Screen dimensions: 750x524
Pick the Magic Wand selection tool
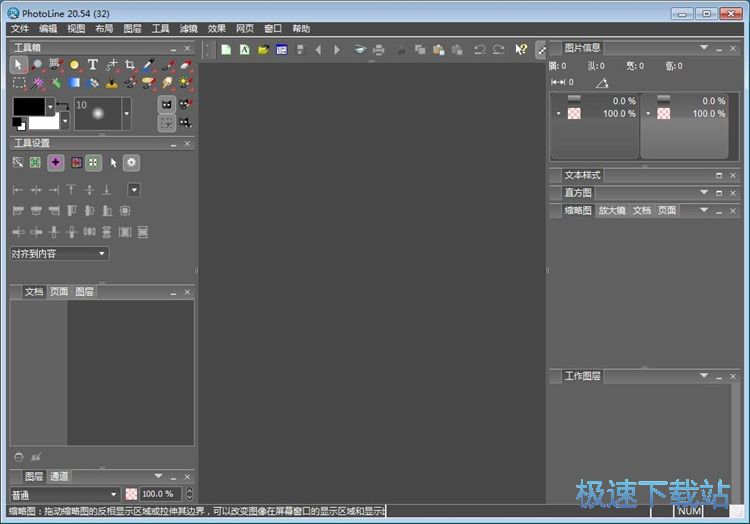tap(37, 83)
